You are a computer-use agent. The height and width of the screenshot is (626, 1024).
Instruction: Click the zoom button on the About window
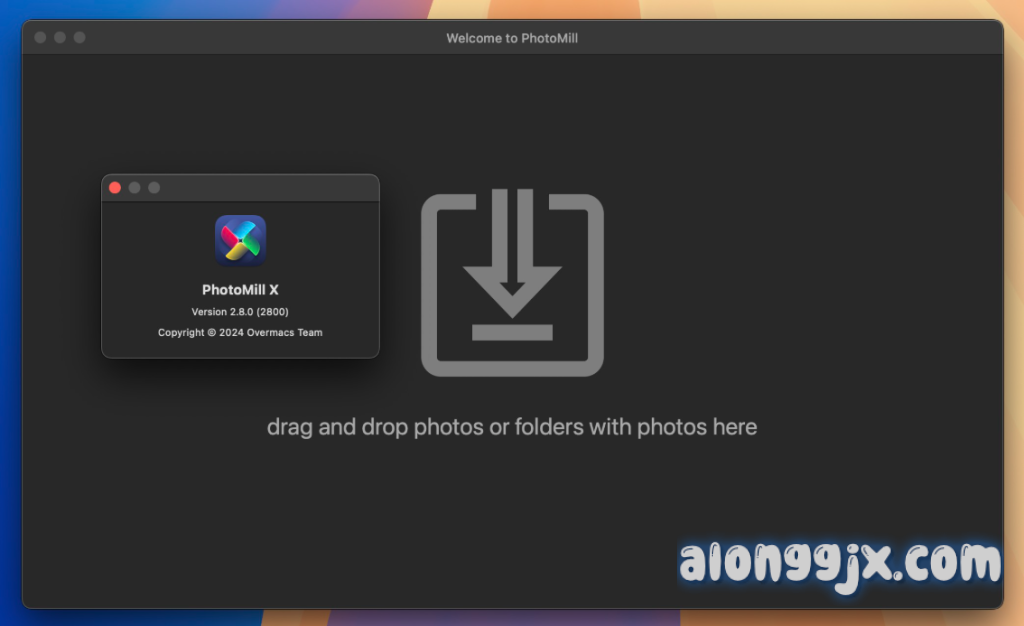click(x=153, y=187)
